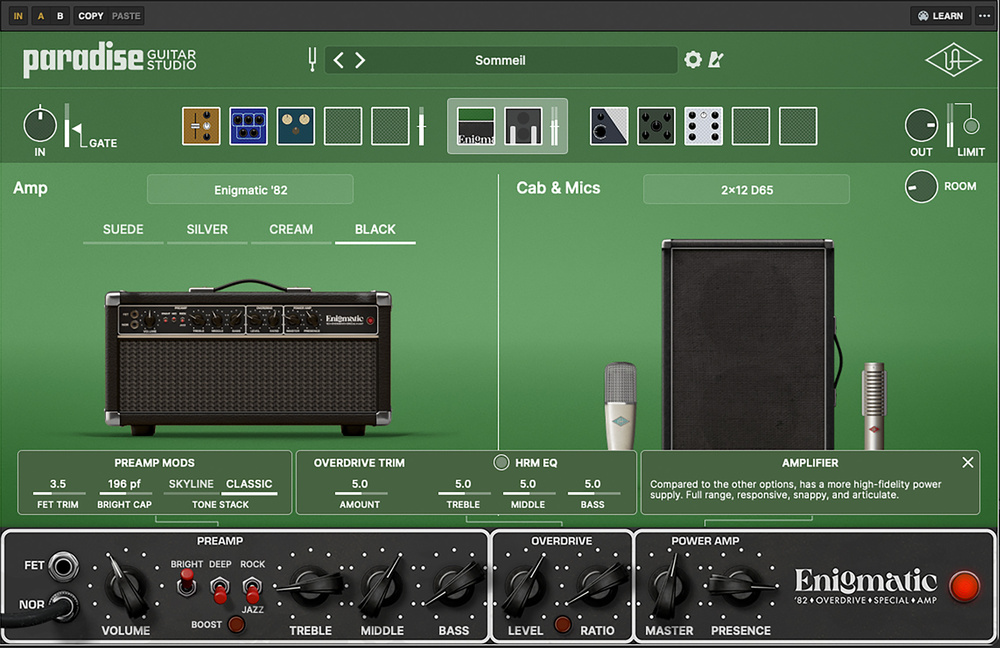Select the Enigmatic amp slot icon

point(476,126)
